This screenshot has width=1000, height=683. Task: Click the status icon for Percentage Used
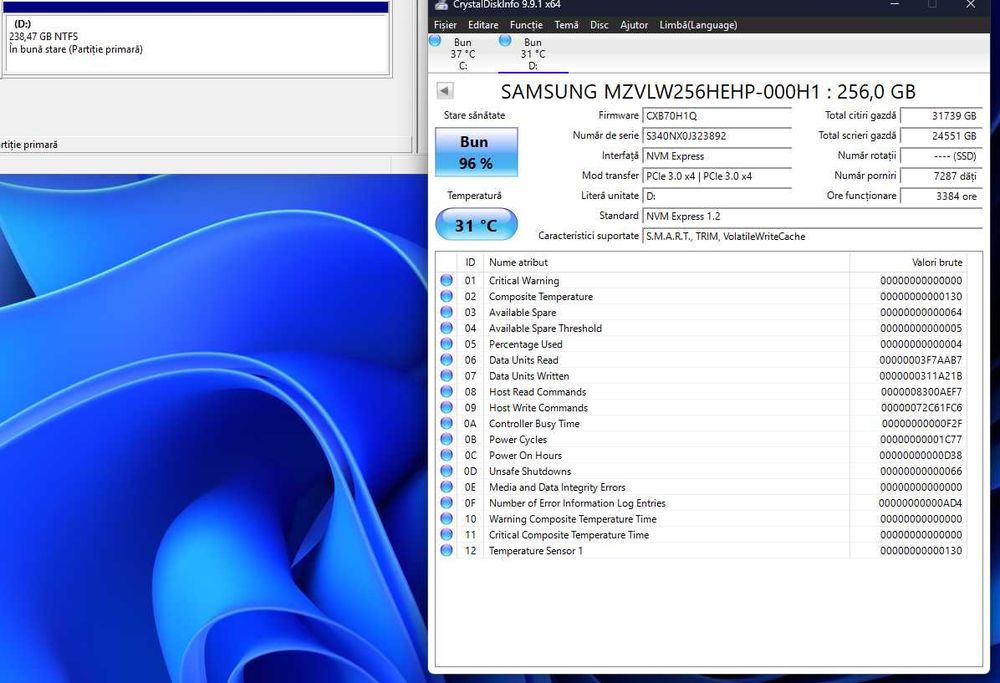[446, 344]
